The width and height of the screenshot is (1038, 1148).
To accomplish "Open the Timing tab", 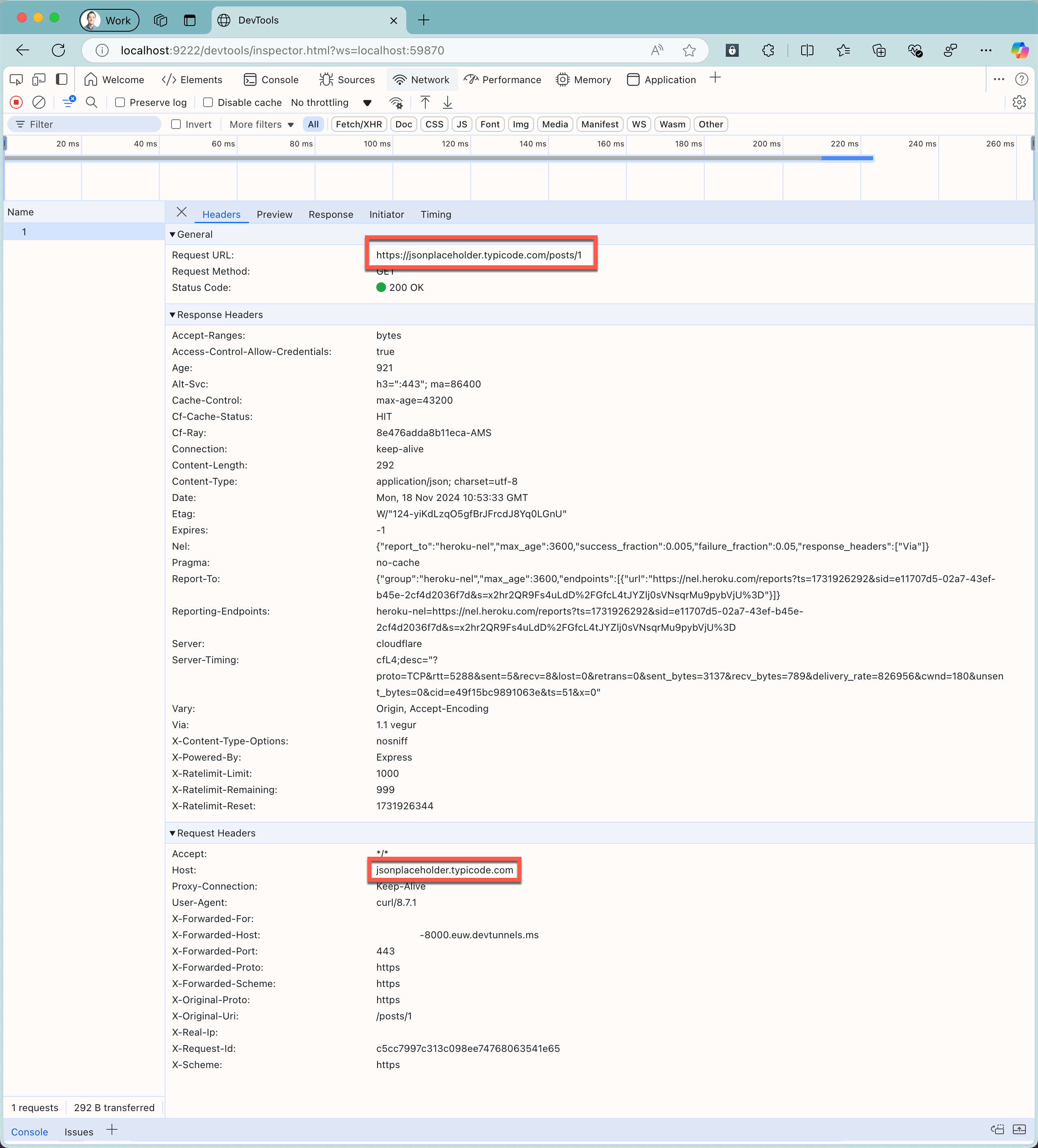I will pyautogui.click(x=435, y=215).
